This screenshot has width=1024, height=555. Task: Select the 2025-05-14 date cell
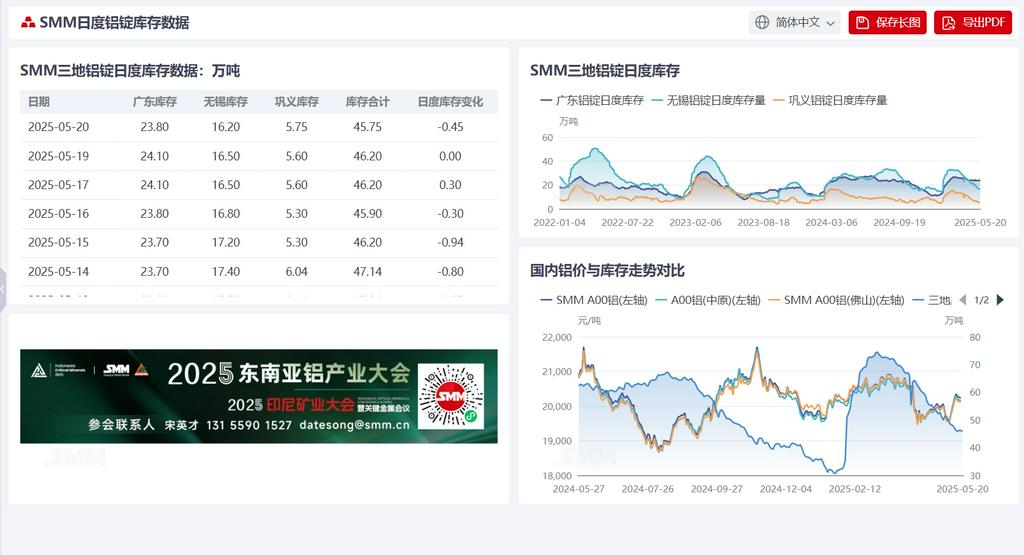coord(58,271)
